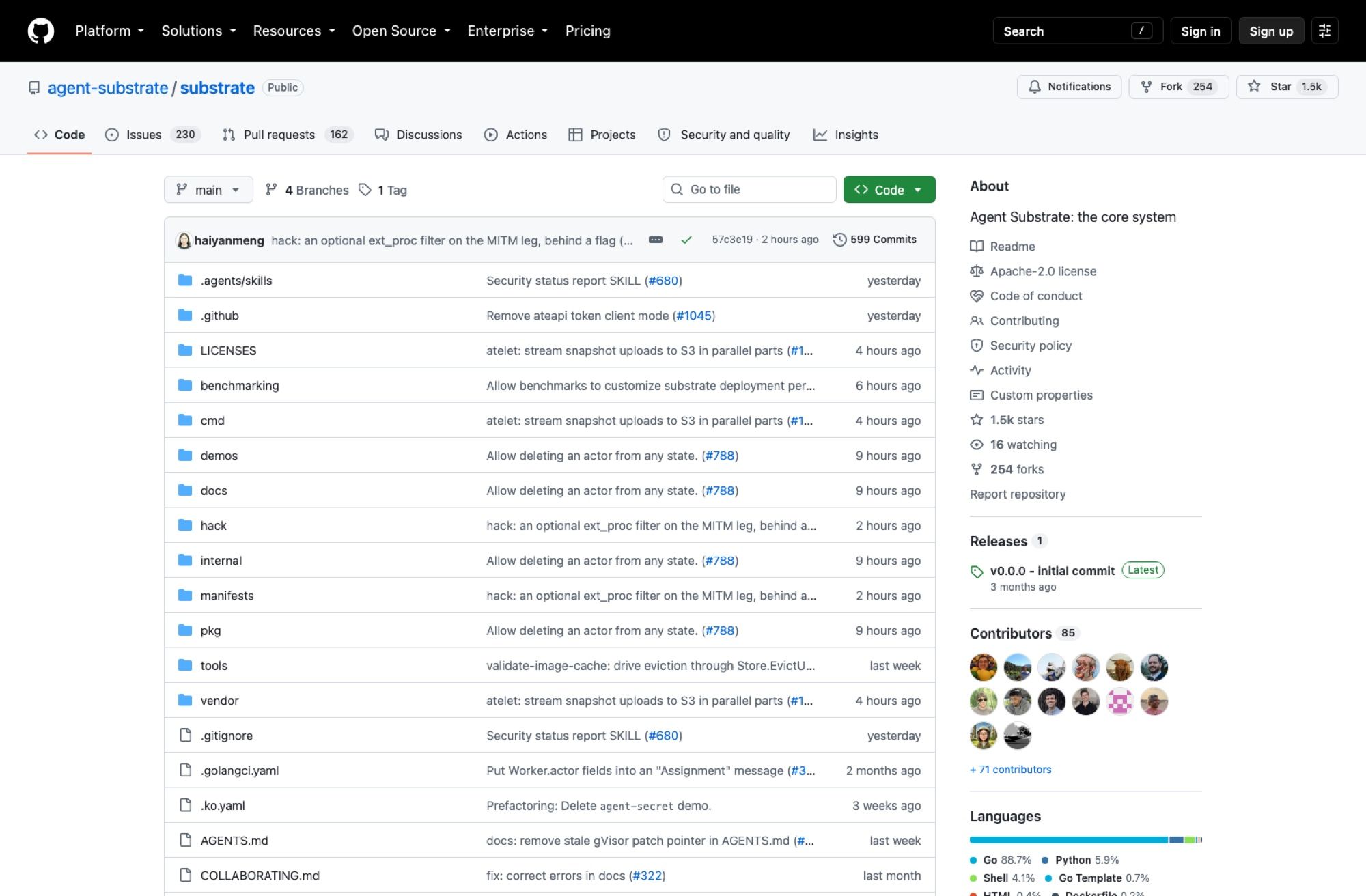Image resolution: width=1366 pixels, height=896 pixels.
Task: Open pull request #1045 link
Action: tap(694, 316)
